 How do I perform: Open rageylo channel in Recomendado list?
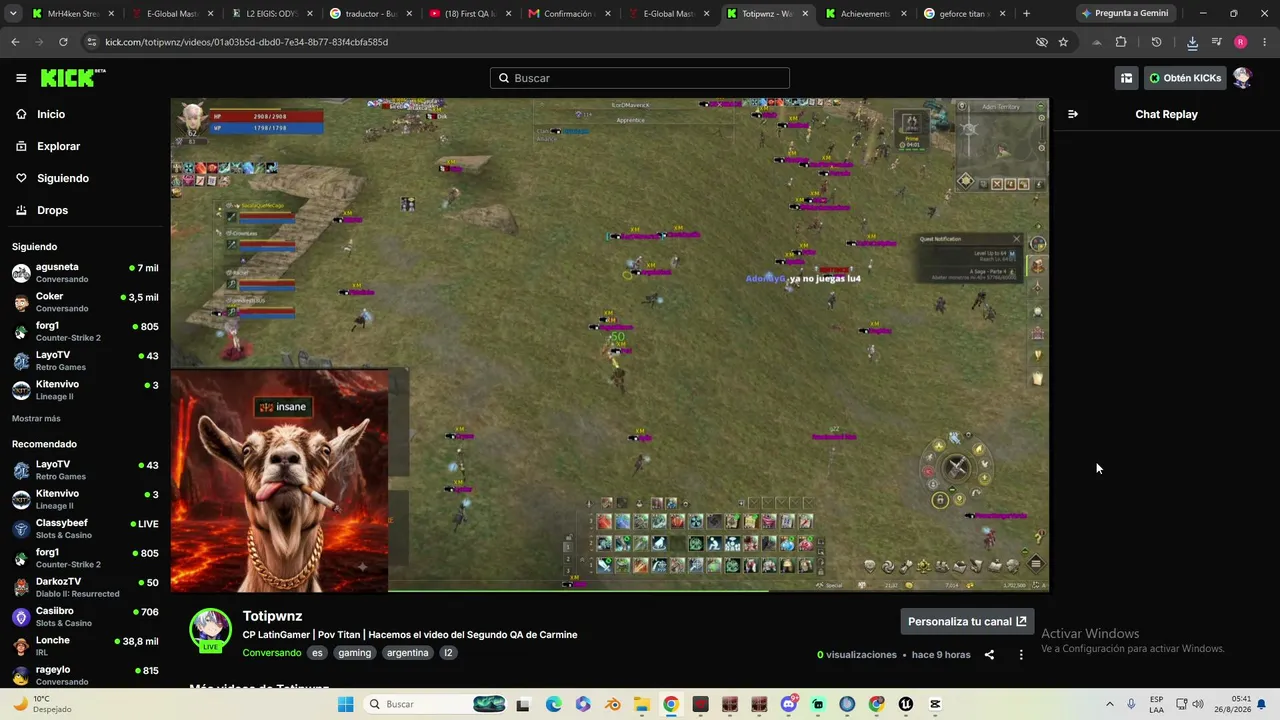pos(85,675)
